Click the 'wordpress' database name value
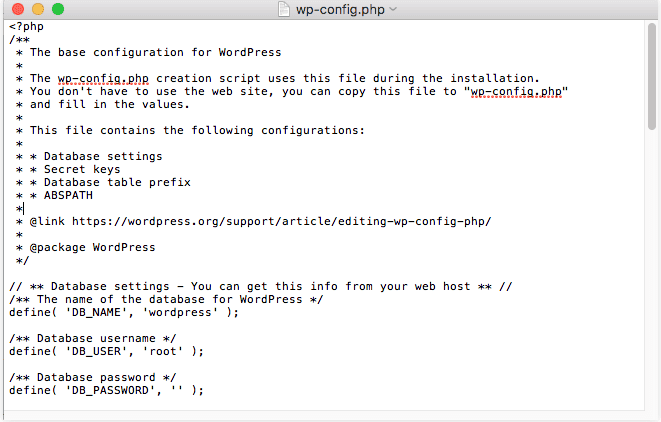The height and width of the screenshot is (422, 661). (184, 312)
